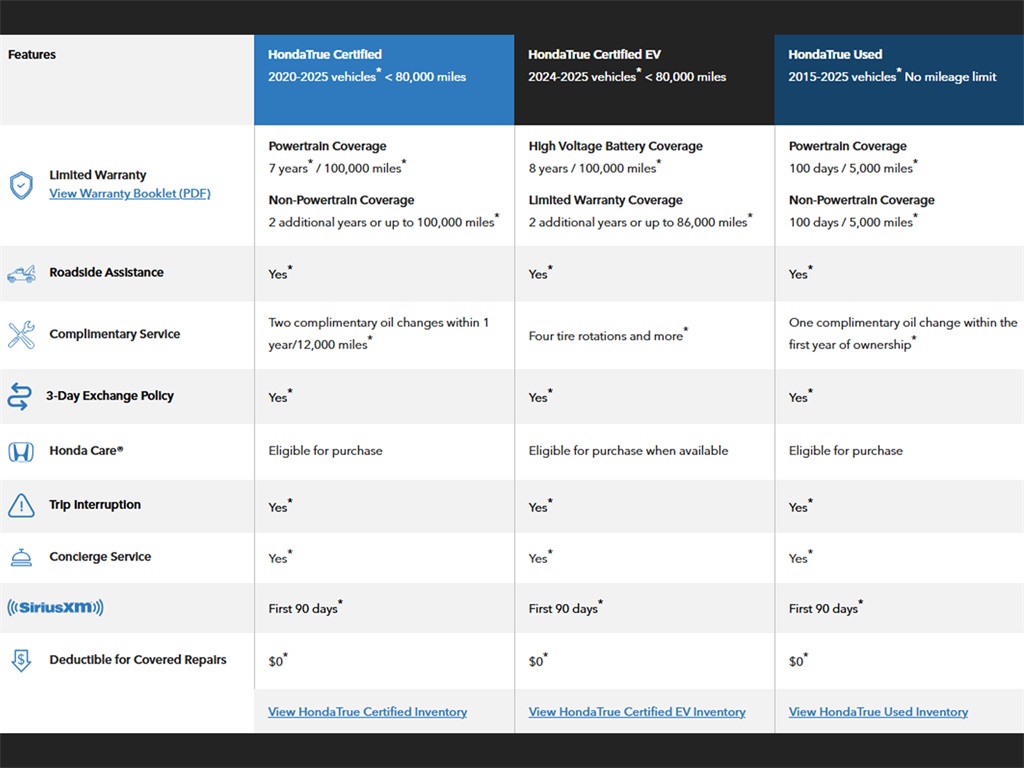
Task: Open the View Warranty Booklet (PDF) link
Action: coord(130,194)
